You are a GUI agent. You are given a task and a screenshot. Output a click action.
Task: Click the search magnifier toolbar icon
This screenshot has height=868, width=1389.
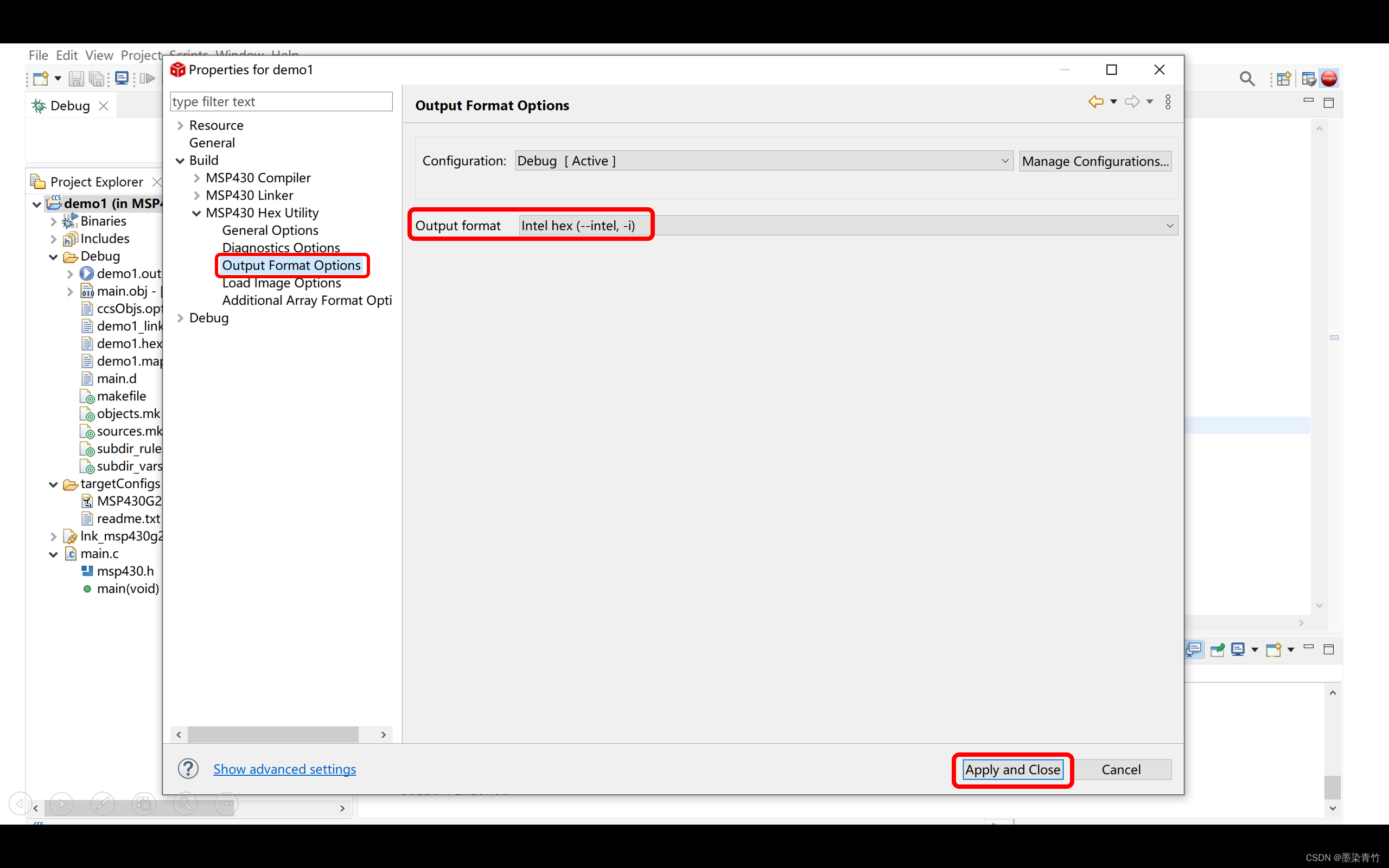tap(1247, 79)
